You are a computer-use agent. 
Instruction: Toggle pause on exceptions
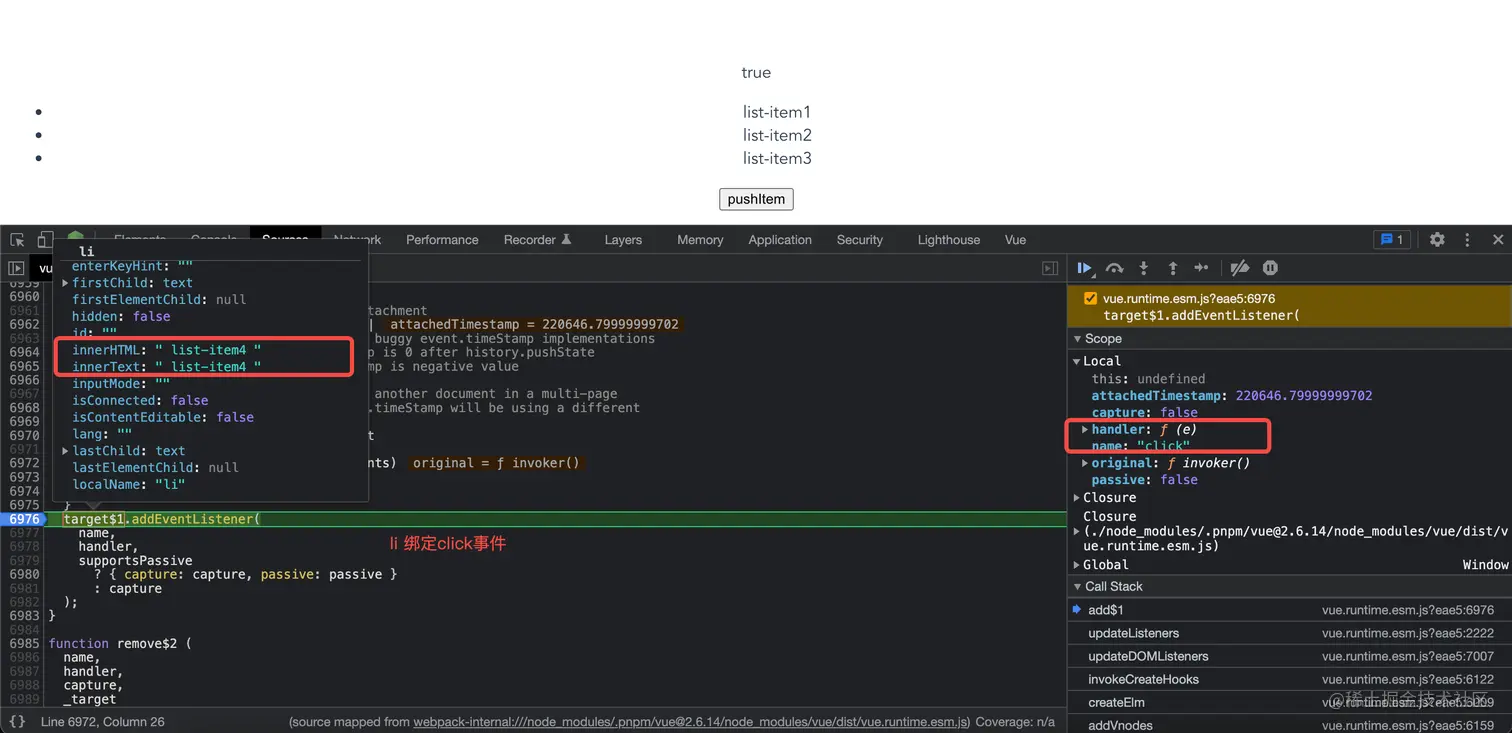click(1270, 268)
